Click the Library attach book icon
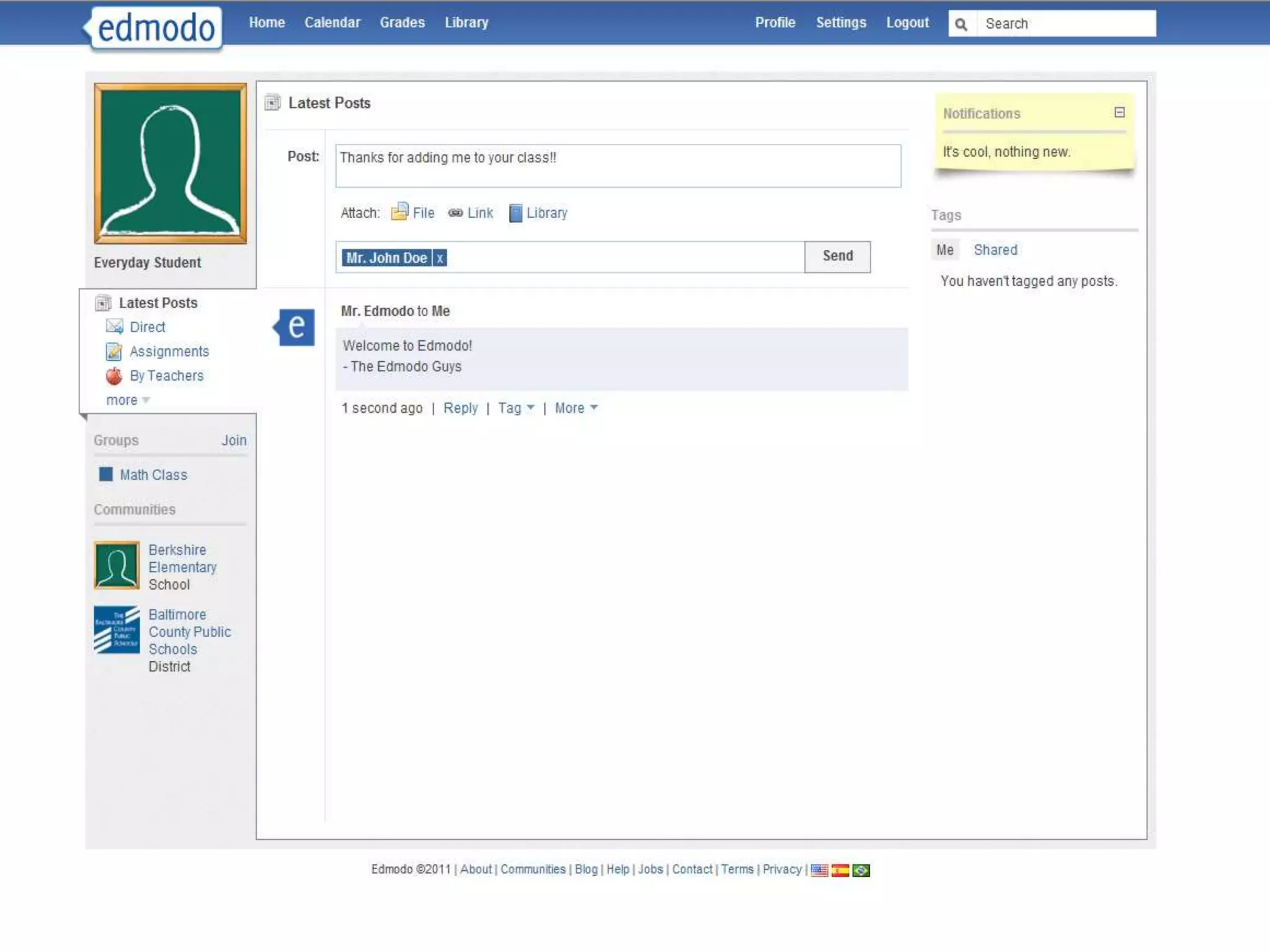Screen dimensions: 1270x952 (515, 213)
